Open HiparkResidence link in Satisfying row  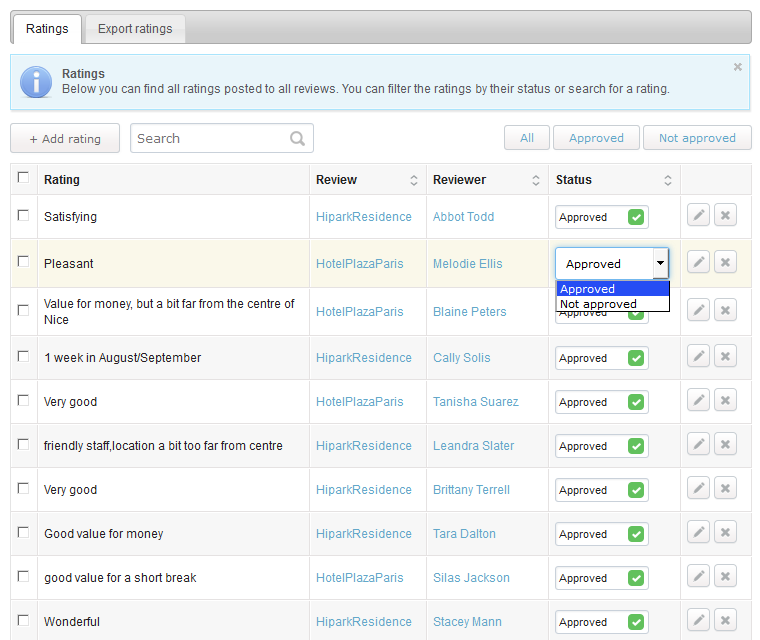364,217
